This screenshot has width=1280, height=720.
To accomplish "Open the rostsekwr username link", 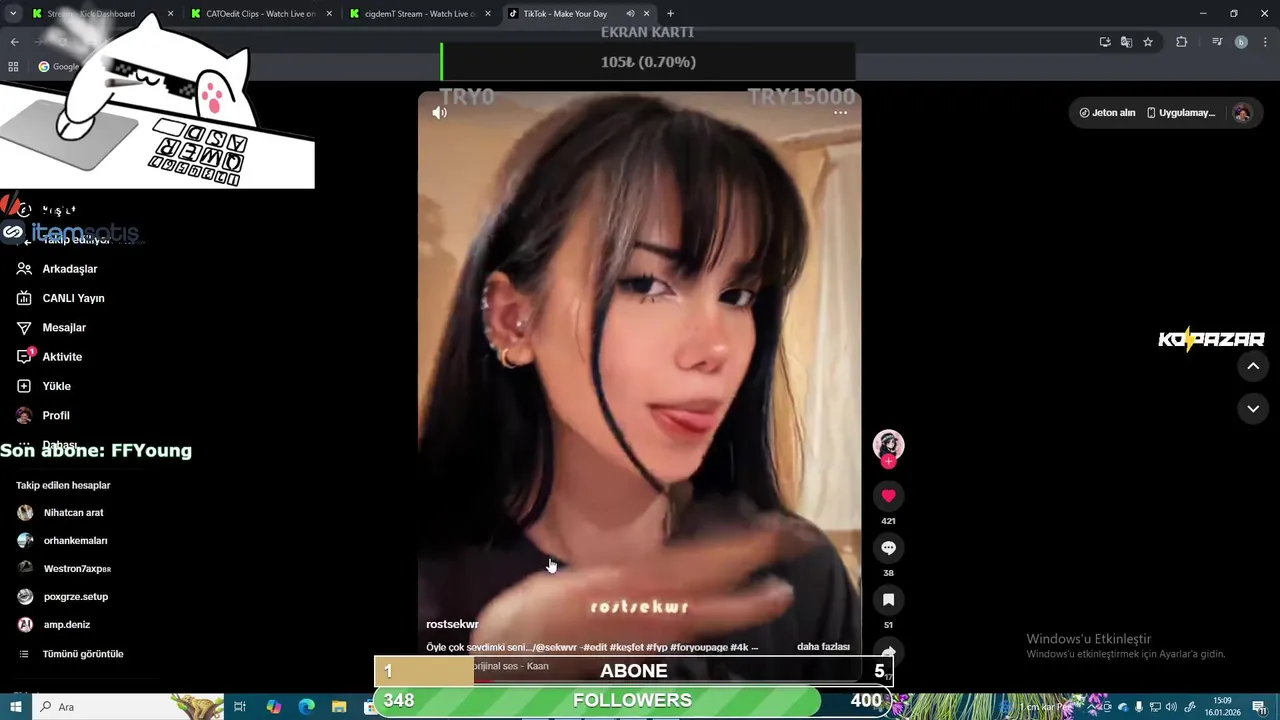I will point(452,624).
